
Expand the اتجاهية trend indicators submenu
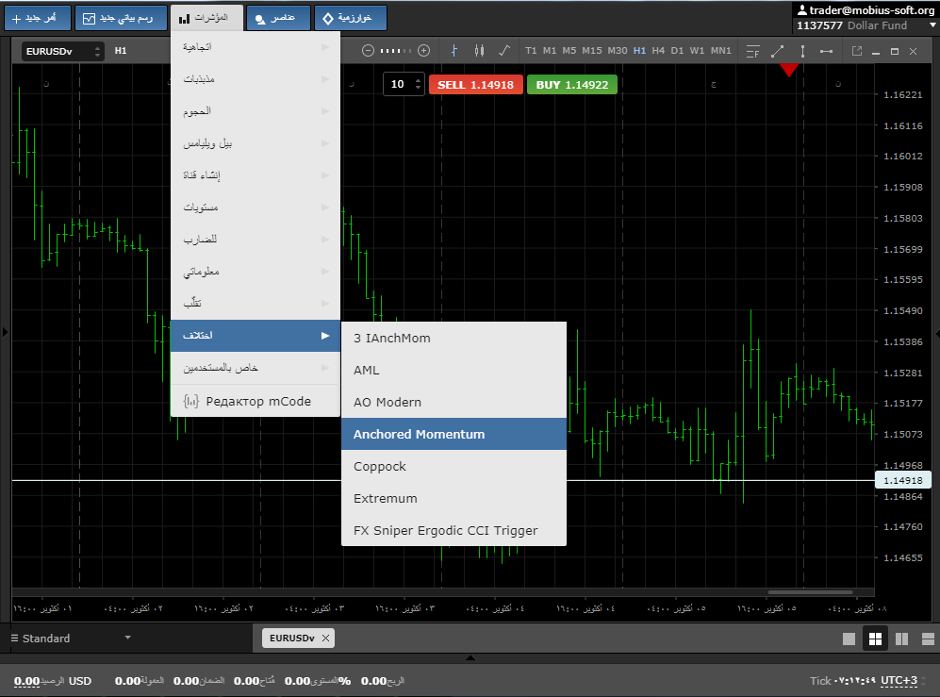click(x=255, y=47)
